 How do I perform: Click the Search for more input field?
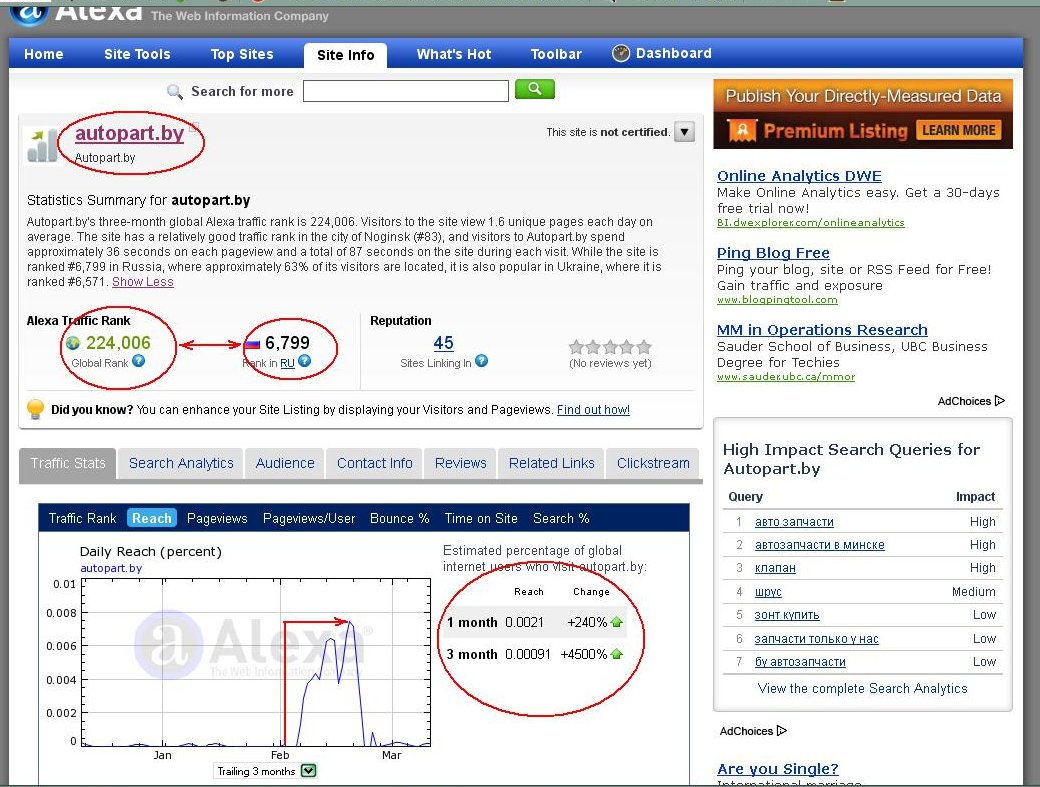point(405,91)
